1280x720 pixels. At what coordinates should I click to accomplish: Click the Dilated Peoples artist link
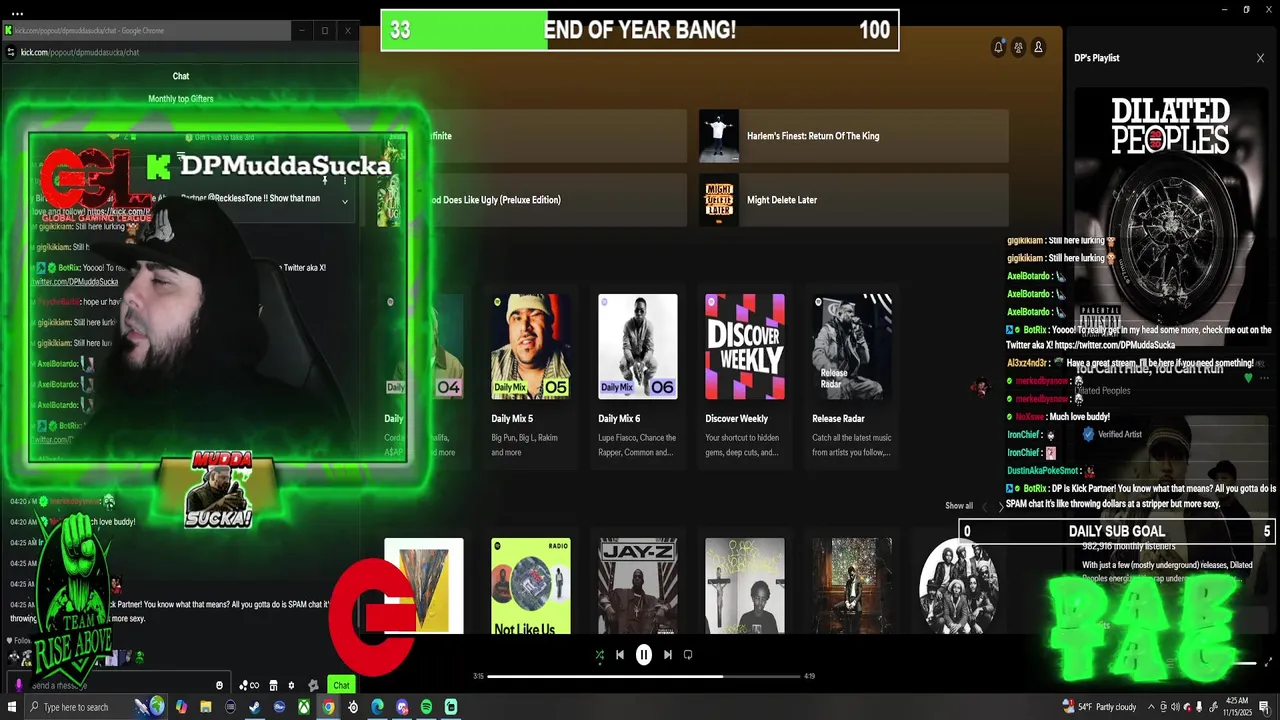pos(1103,391)
